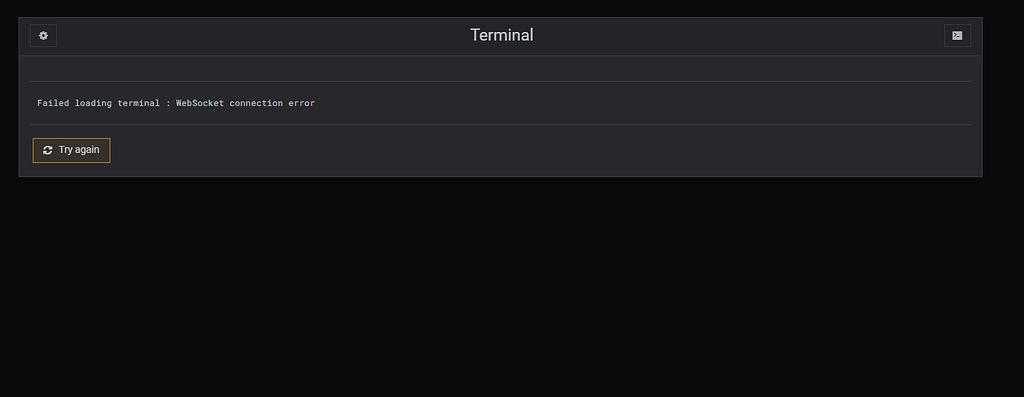Click the Terminal panel title
1024x397 pixels.
pos(502,35)
